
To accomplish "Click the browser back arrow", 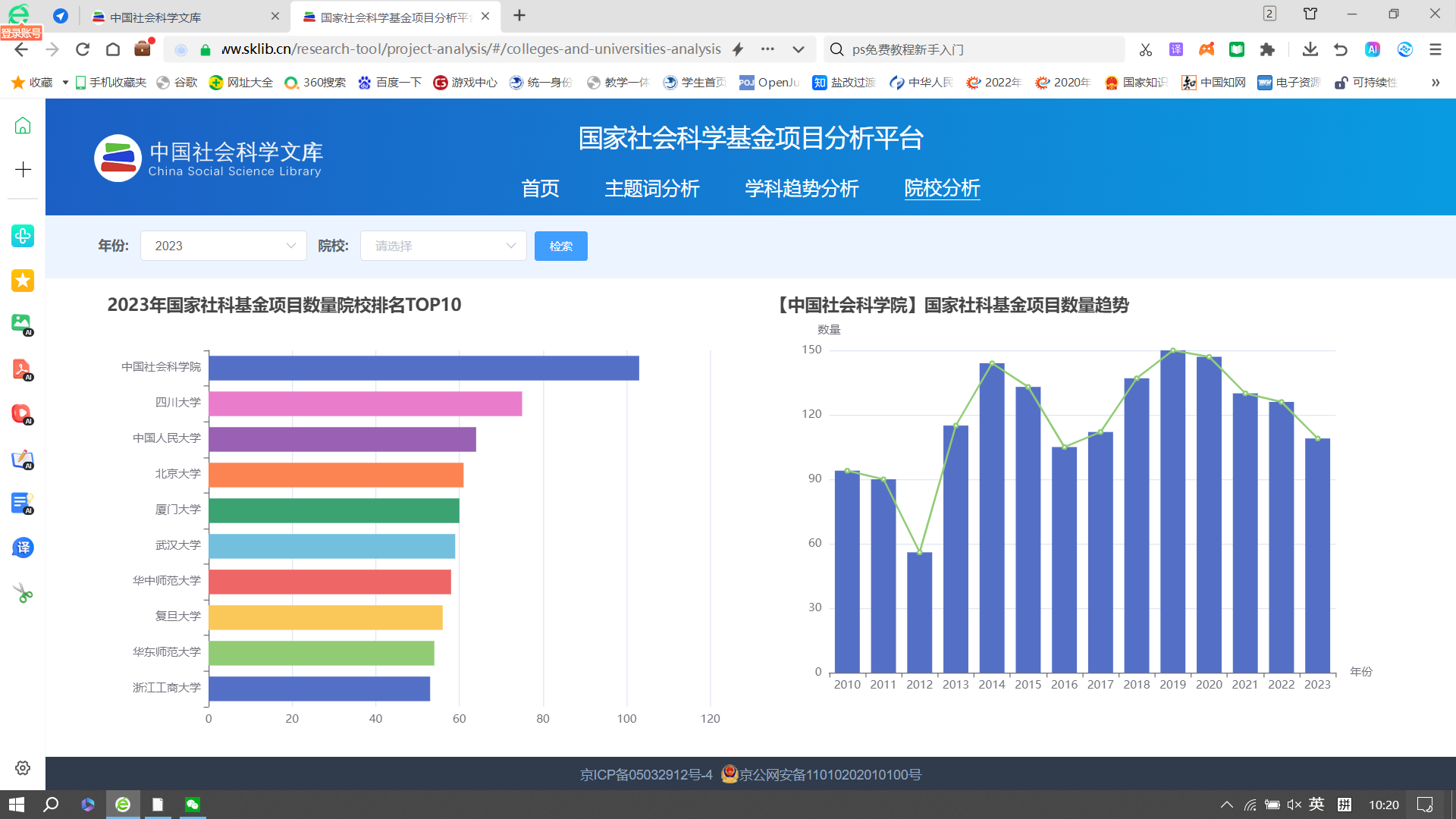I will (21, 49).
